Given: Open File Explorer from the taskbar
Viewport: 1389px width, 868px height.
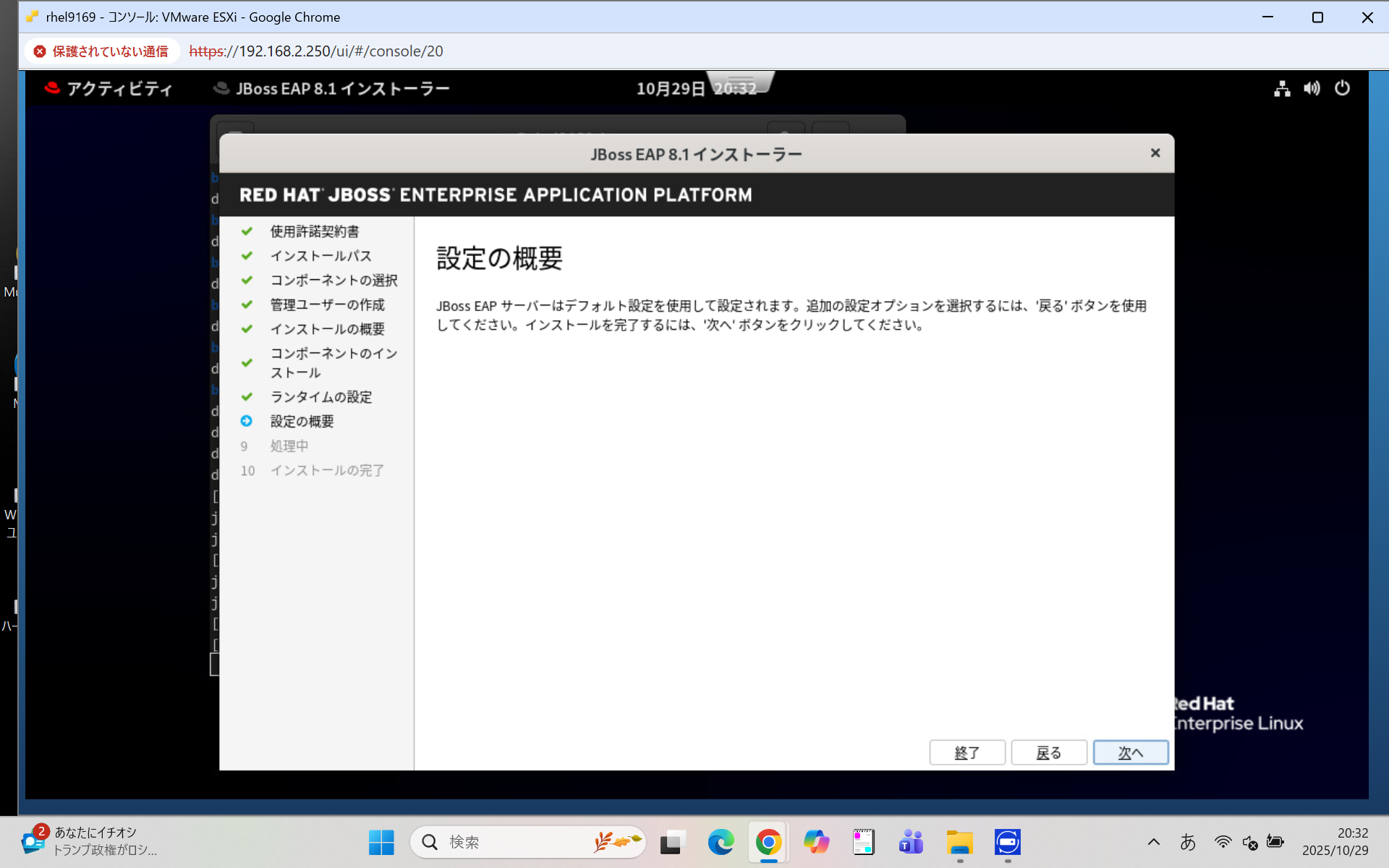Looking at the screenshot, I should click(x=959, y=842).
